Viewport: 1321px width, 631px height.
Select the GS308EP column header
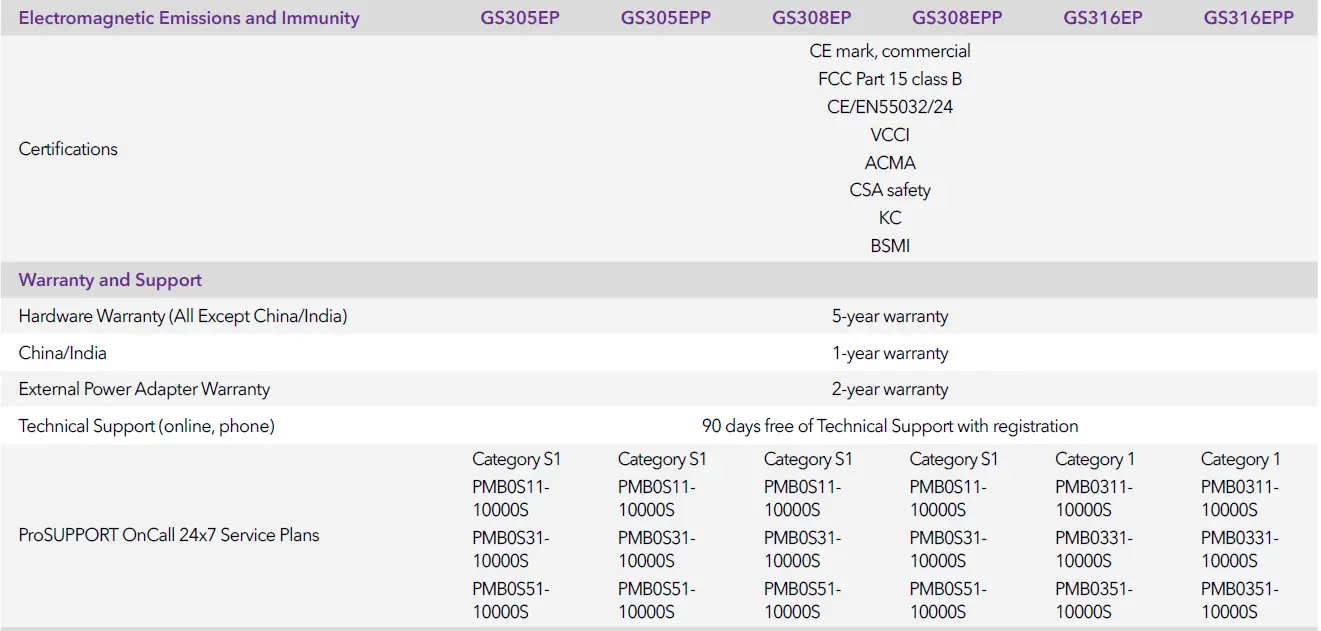coord(812,17)
